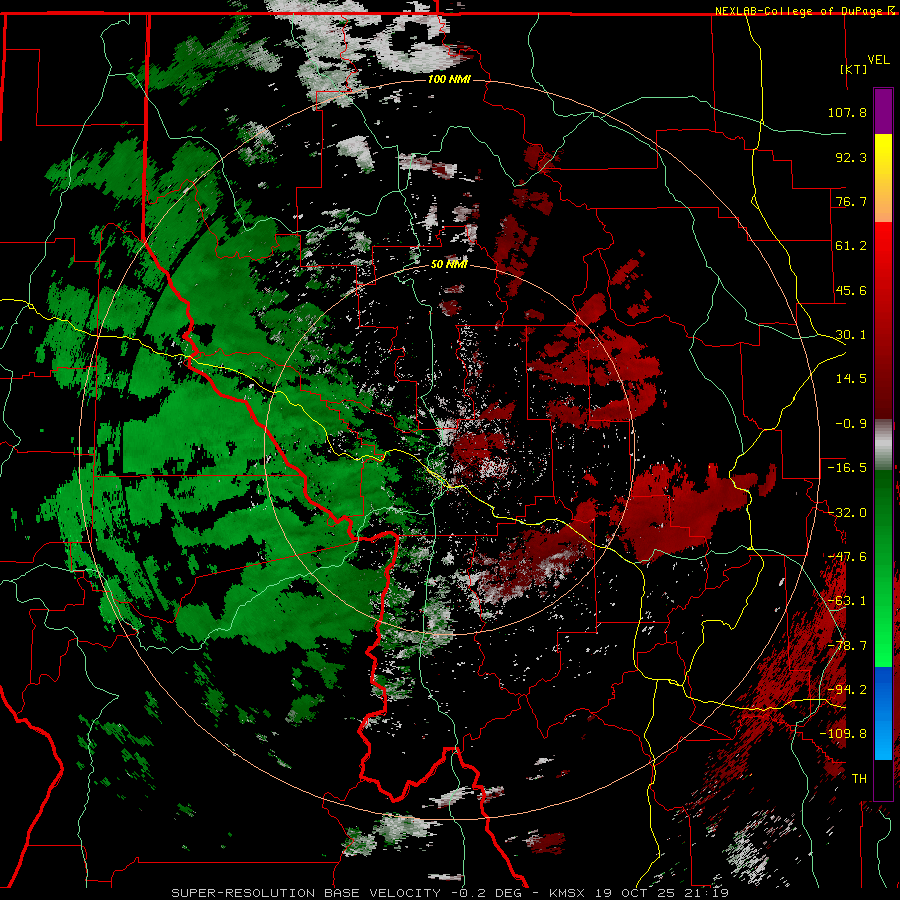Click the -109.8 scale value
The width and height of the screenshot is (900, 900).
coord(843,734)
